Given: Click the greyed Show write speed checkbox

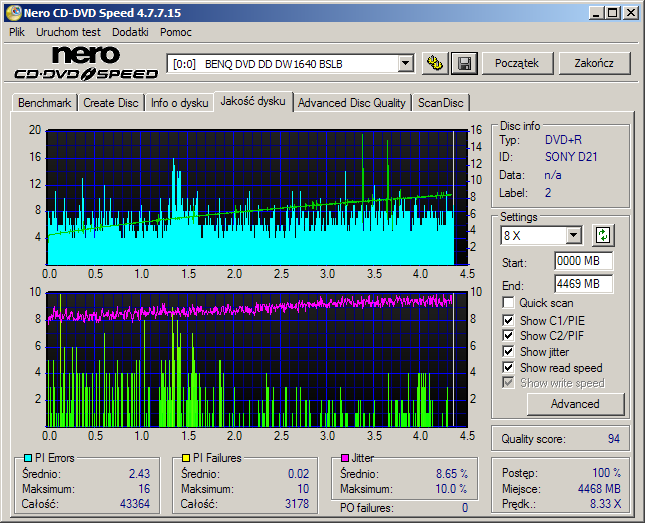Looking at the screenshot, I should 508,383.
